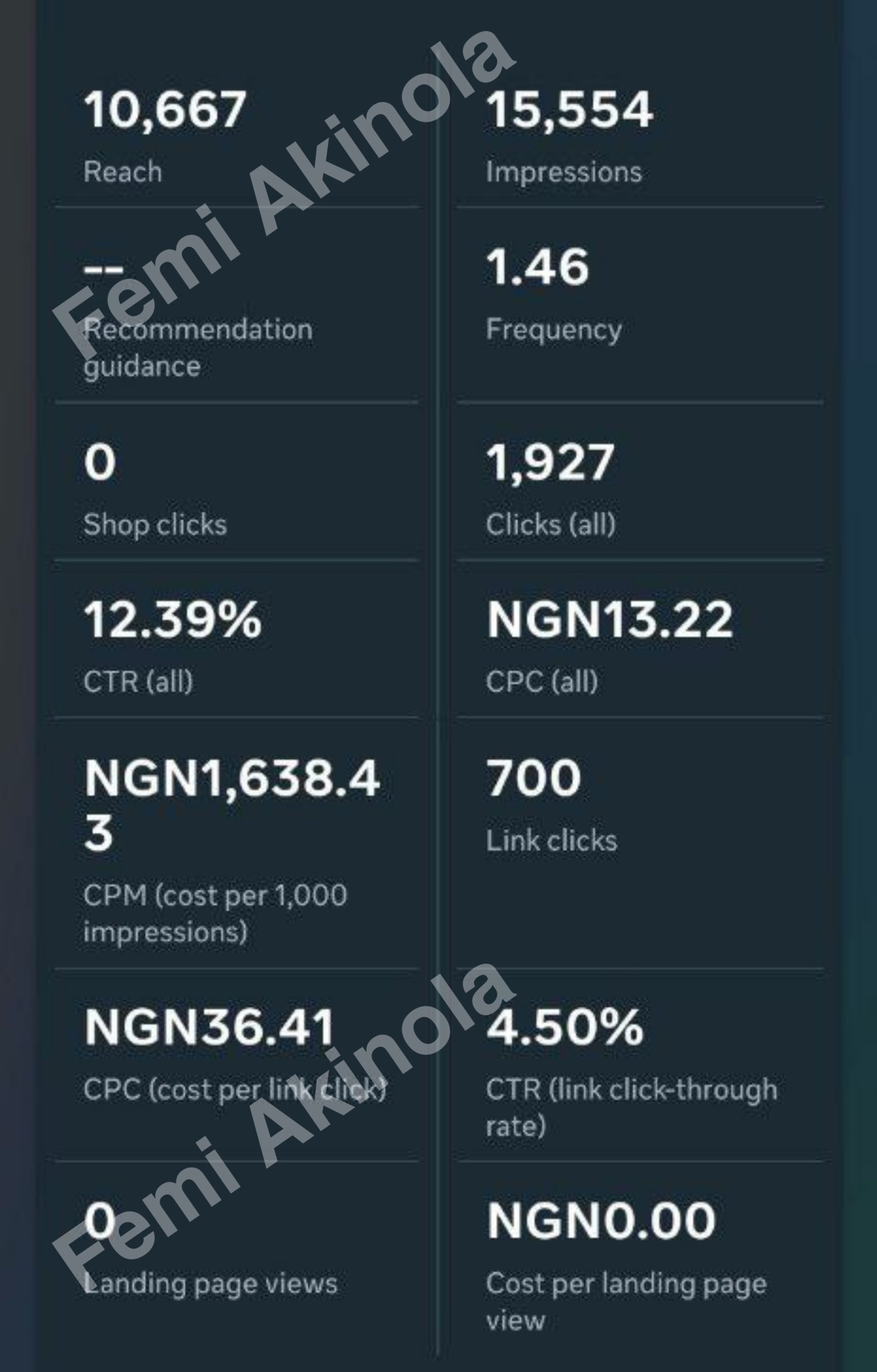877x1372 pixels.
Task: Select the NGN13.22 cost value
Action: (609, 620)
